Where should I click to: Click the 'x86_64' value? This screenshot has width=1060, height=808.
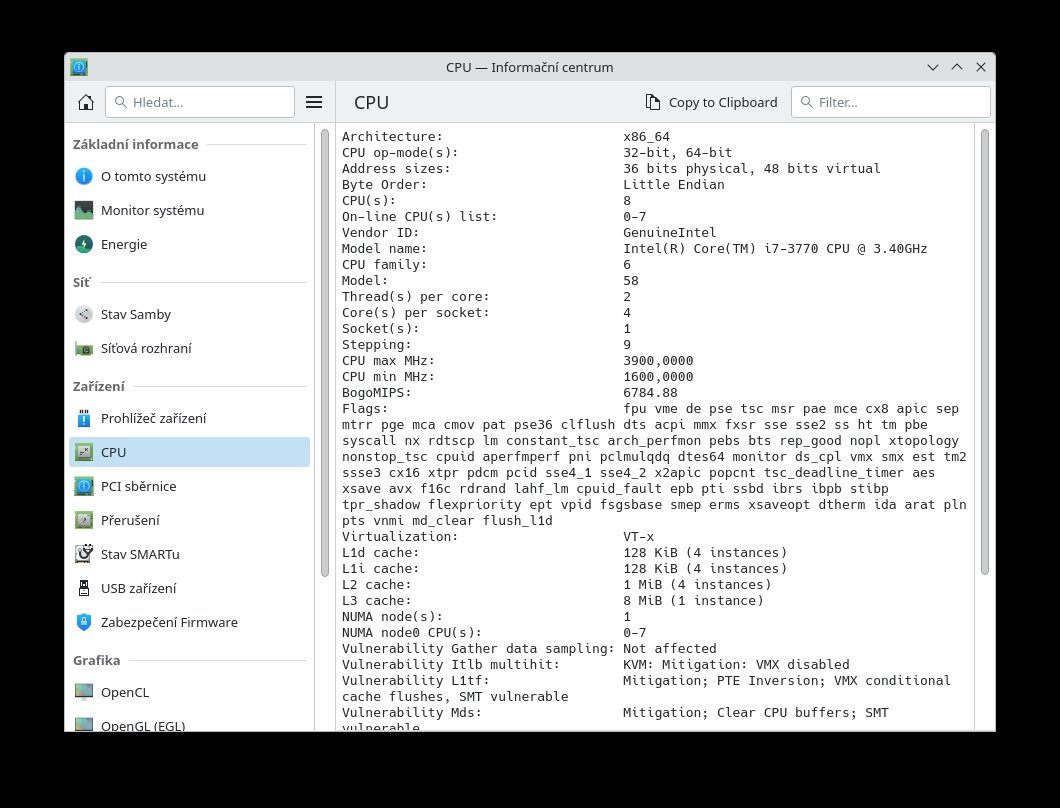tap(646, 137)
